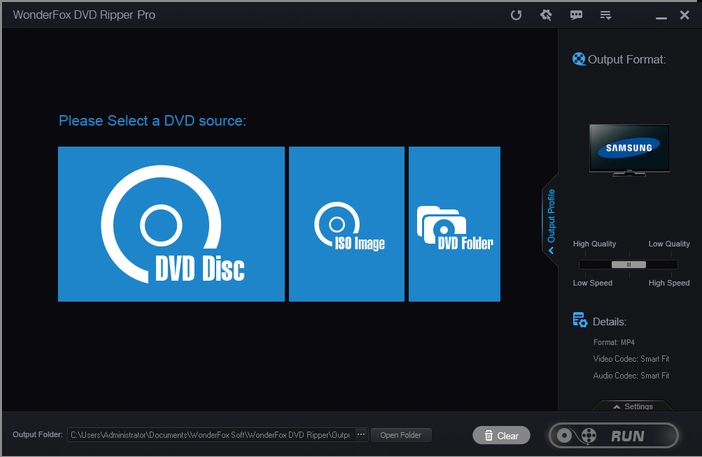Click the 'High Speed' slider label
Screen dimensions: 702x457
click(669, 283)
